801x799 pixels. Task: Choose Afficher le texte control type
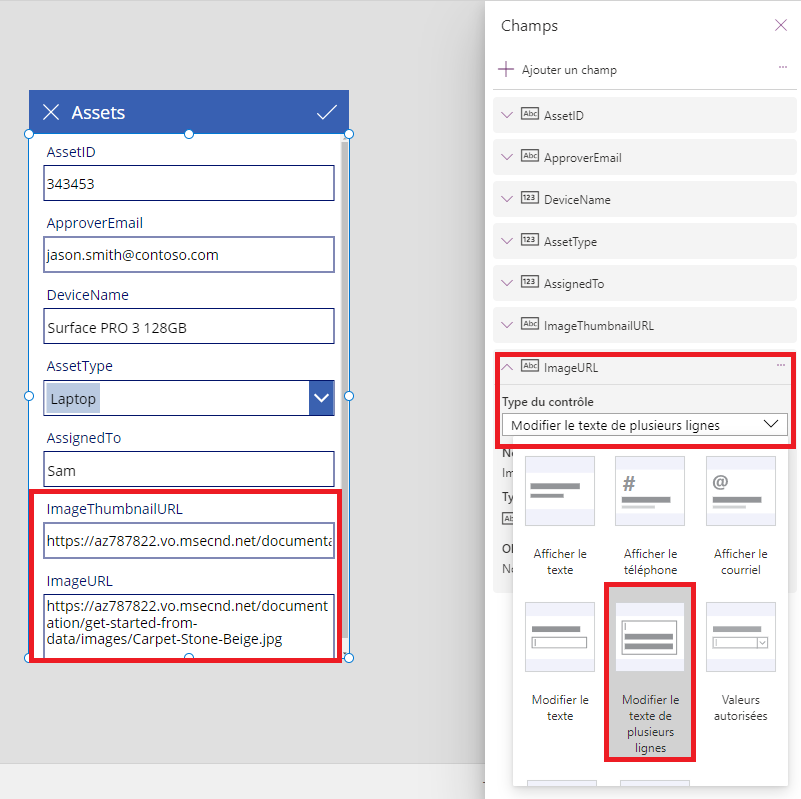(560, 516)
